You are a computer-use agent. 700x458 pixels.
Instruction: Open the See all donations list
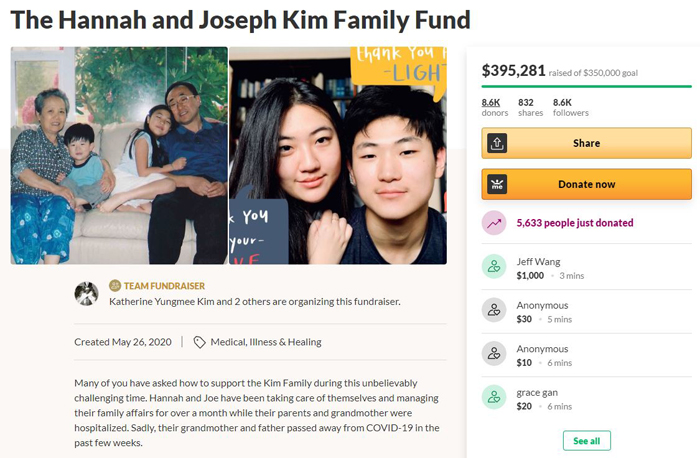tap(586, 441)
